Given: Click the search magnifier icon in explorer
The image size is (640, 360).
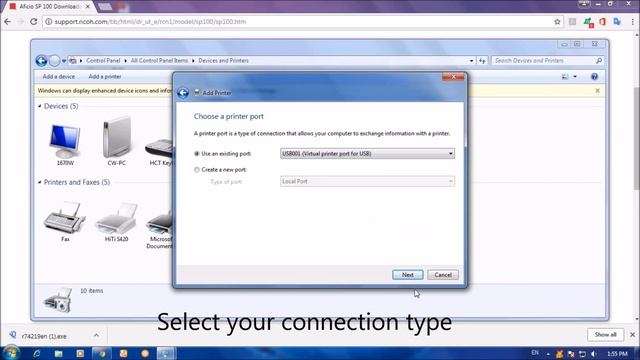Looking at the screenshot, I should (x=599, y=61).
